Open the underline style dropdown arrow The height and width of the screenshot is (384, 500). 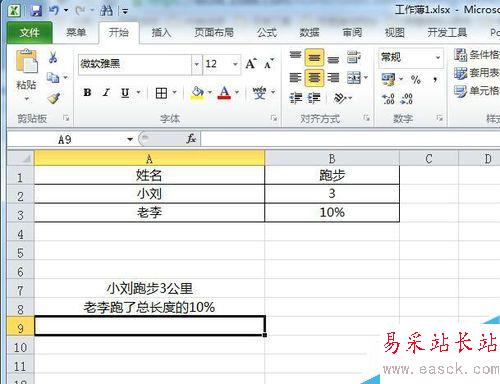coord(138,92)
